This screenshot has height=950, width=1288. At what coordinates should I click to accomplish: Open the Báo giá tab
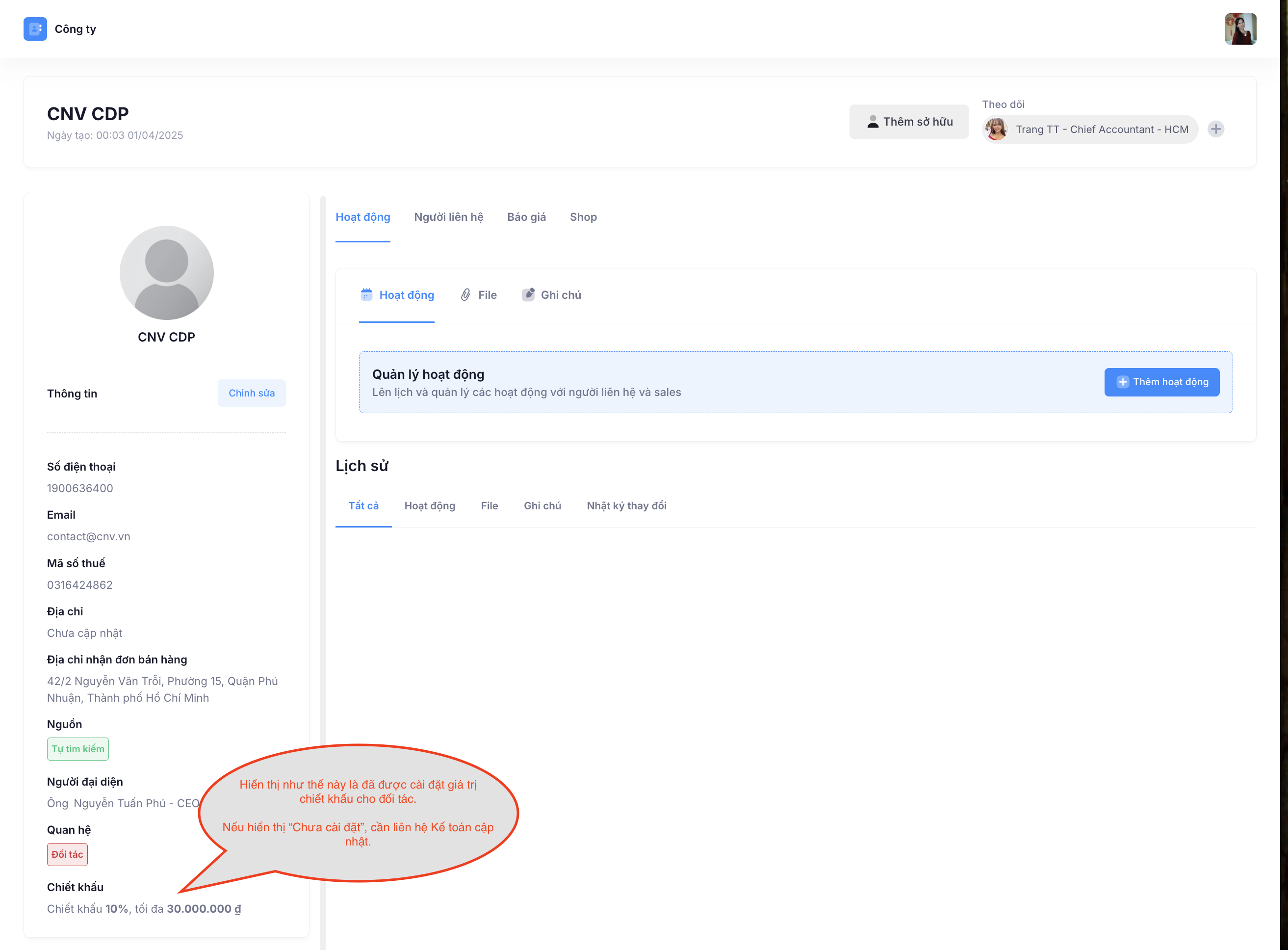pos(526,217)
